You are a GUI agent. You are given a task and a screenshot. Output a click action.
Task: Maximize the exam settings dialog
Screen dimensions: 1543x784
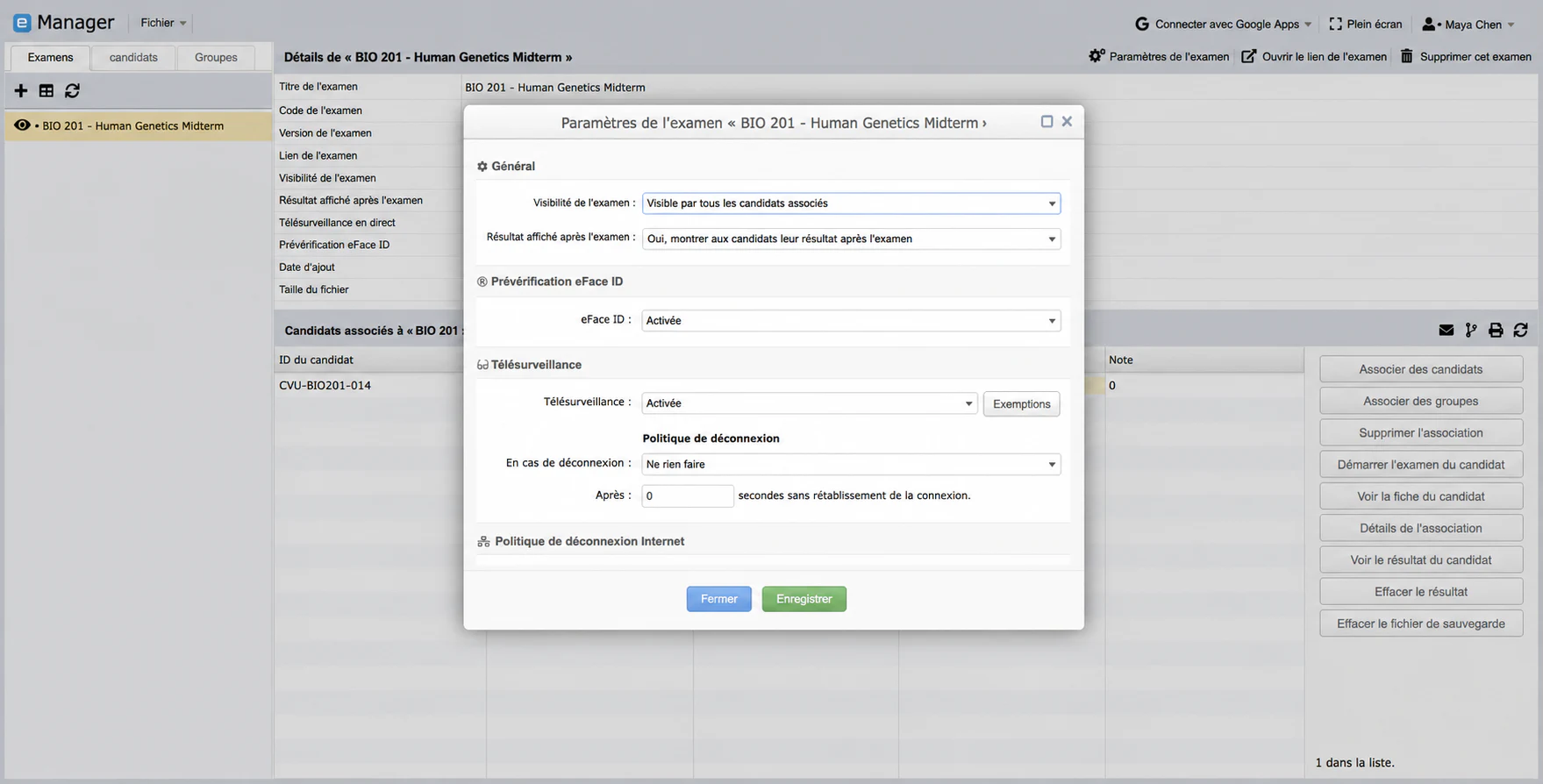(1047, 121)
